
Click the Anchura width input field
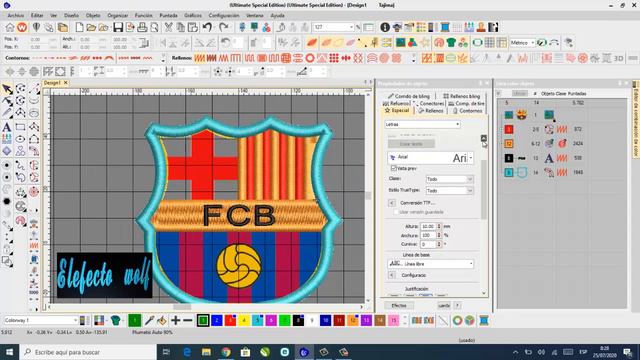428,235
